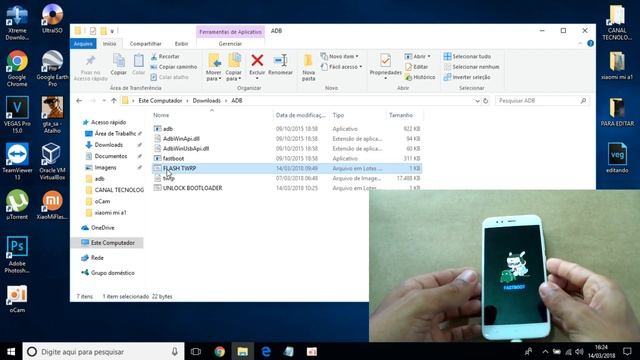
Task: Switch to the Exibir tab
Action: coord(181,44)
